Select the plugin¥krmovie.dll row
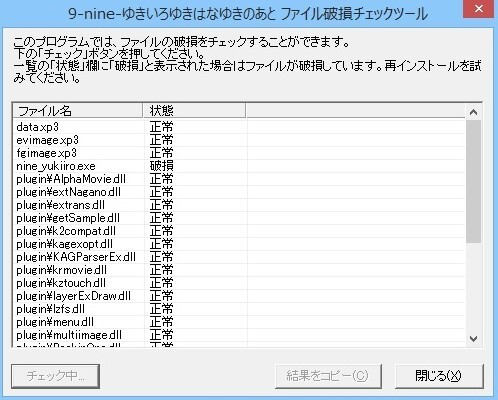This screenshot has width=498, height=400. (239, 270)
